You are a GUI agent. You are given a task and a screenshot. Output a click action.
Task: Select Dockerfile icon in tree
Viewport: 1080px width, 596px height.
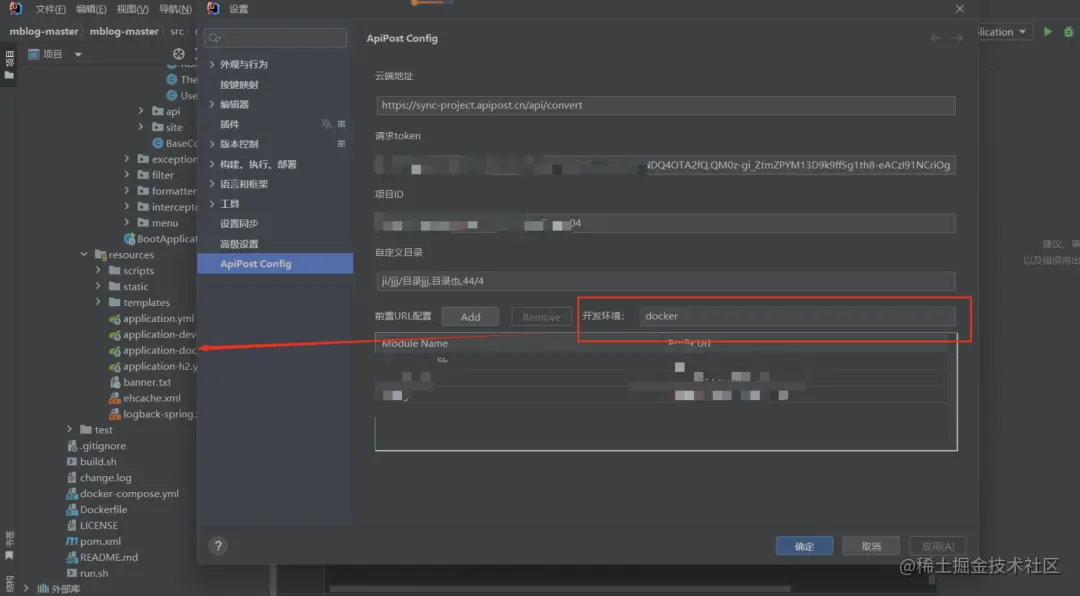[72, 510]
